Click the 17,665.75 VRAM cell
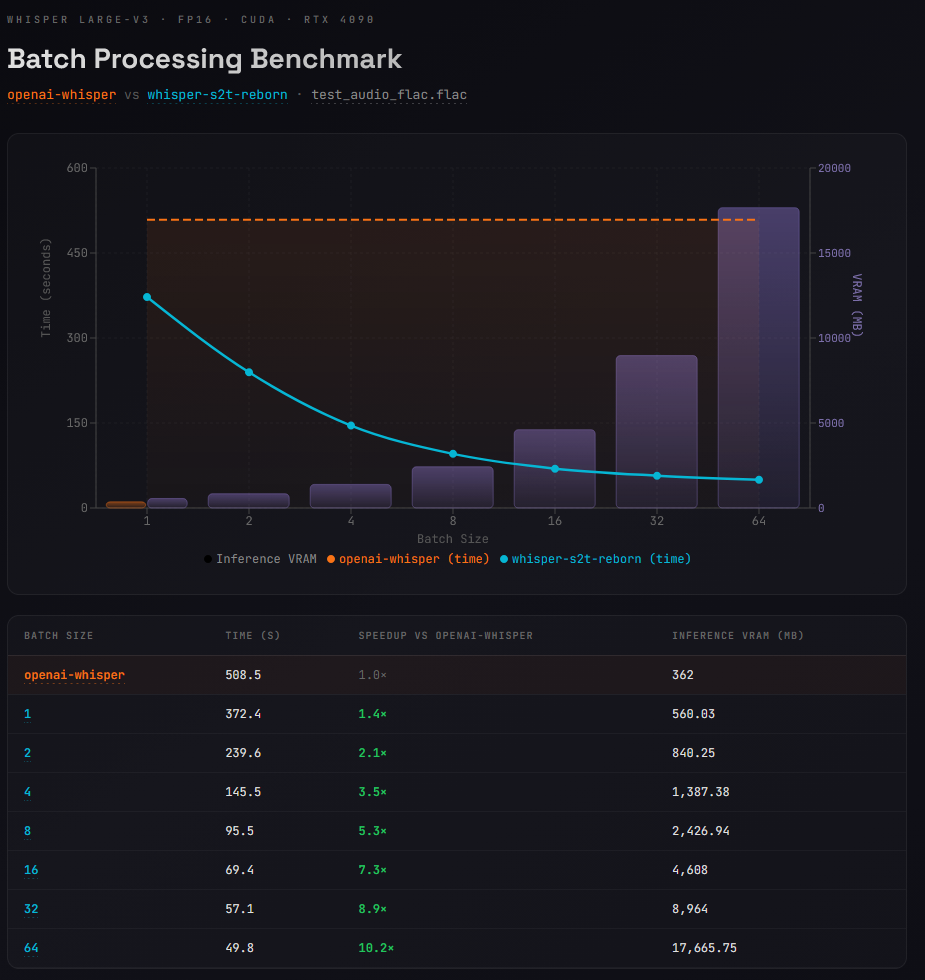Viewport: 925px width, 980px height. click(x=704, y=948)
